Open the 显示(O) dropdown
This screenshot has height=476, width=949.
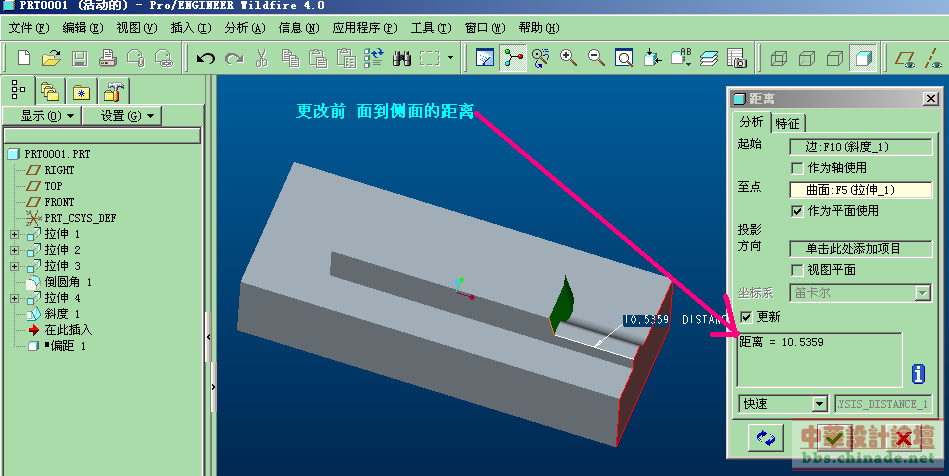click(x=43, y=115)
